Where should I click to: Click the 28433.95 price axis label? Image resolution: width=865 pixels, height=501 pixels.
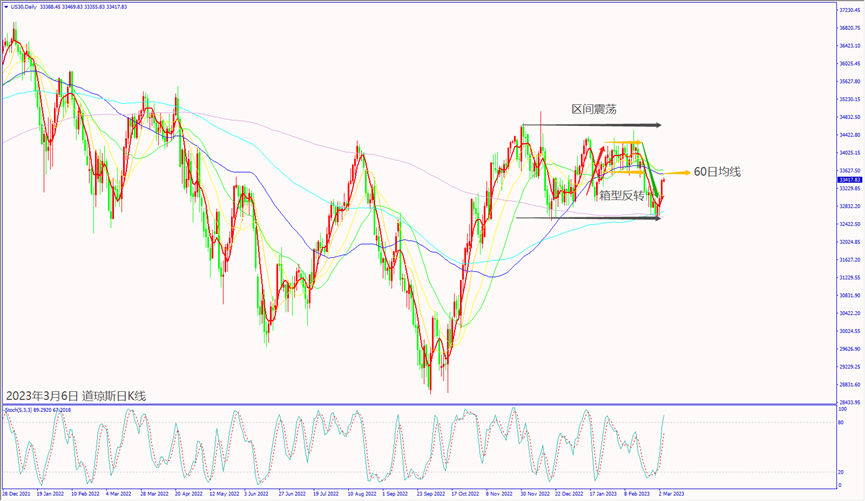[x=849, y=402]
